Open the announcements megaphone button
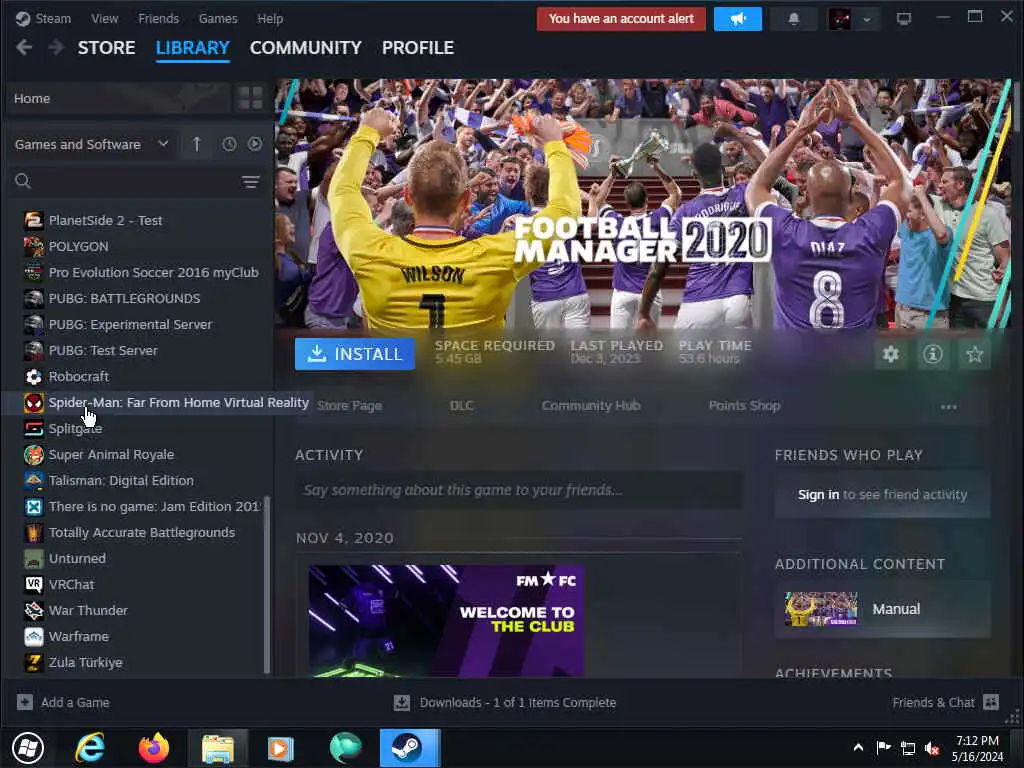Image resolution: width=1024 pixels, height=768 pixels. pyautogui.click(x=737, y=19)
